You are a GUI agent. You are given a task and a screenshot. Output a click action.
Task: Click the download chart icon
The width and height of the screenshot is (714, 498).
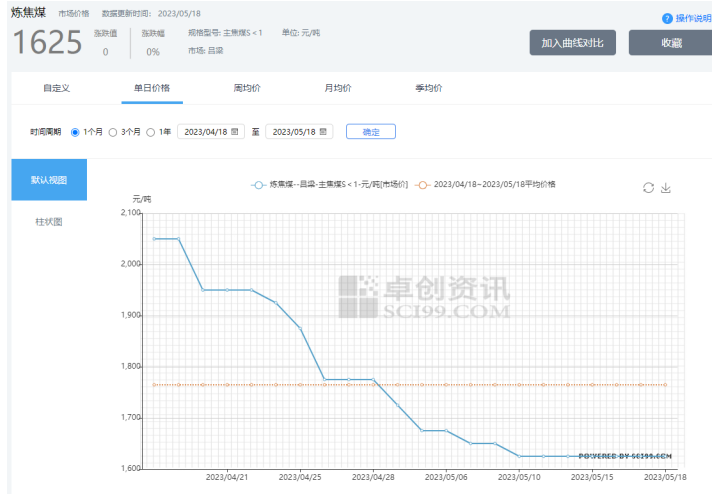[x=666, y=188]
